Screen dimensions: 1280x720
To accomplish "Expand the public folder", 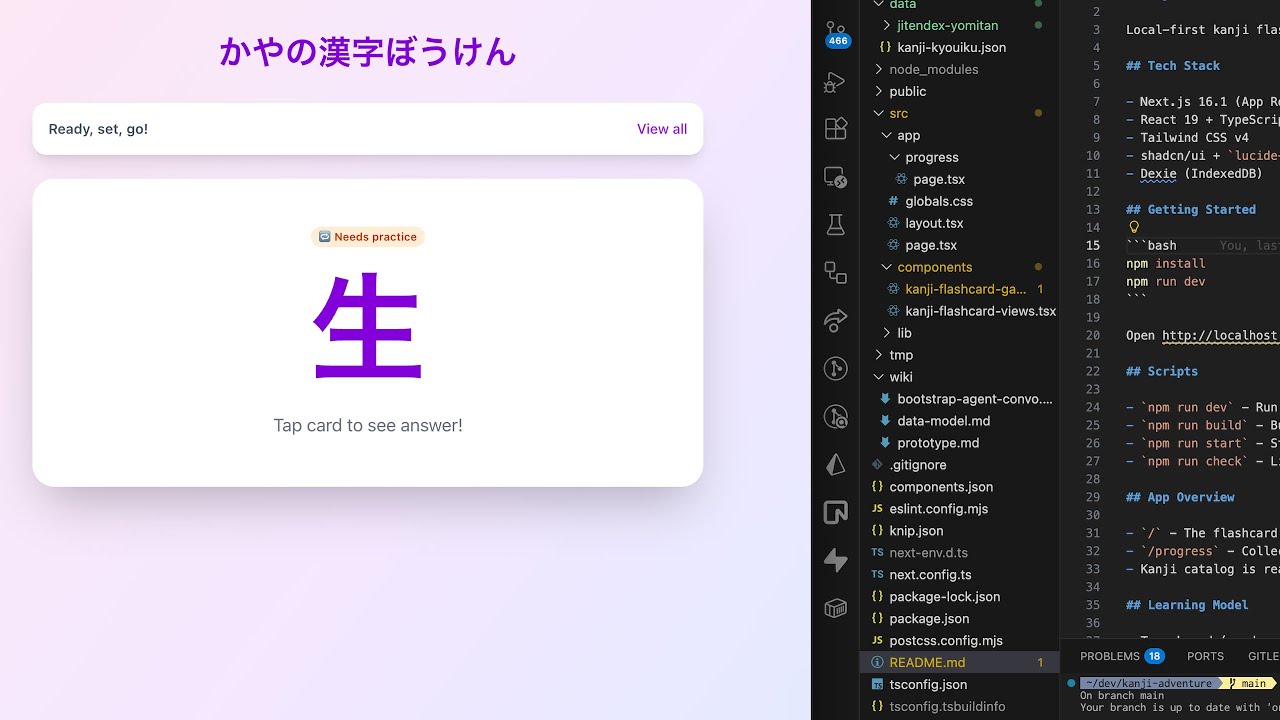I will click(x=878, y=91).
